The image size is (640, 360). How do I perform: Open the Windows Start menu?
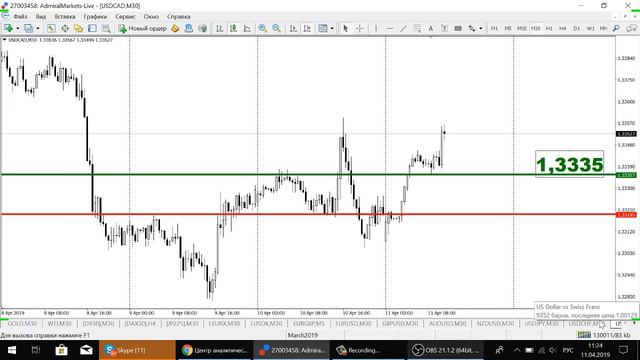[x=12, y=350]
